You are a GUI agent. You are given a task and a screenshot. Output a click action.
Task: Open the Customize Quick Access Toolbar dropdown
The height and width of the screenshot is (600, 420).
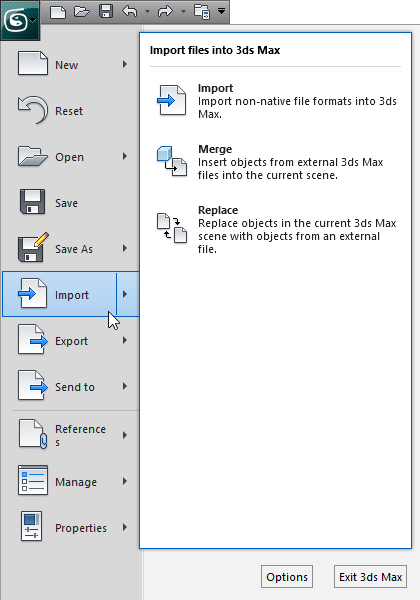(x=221, y=11)
